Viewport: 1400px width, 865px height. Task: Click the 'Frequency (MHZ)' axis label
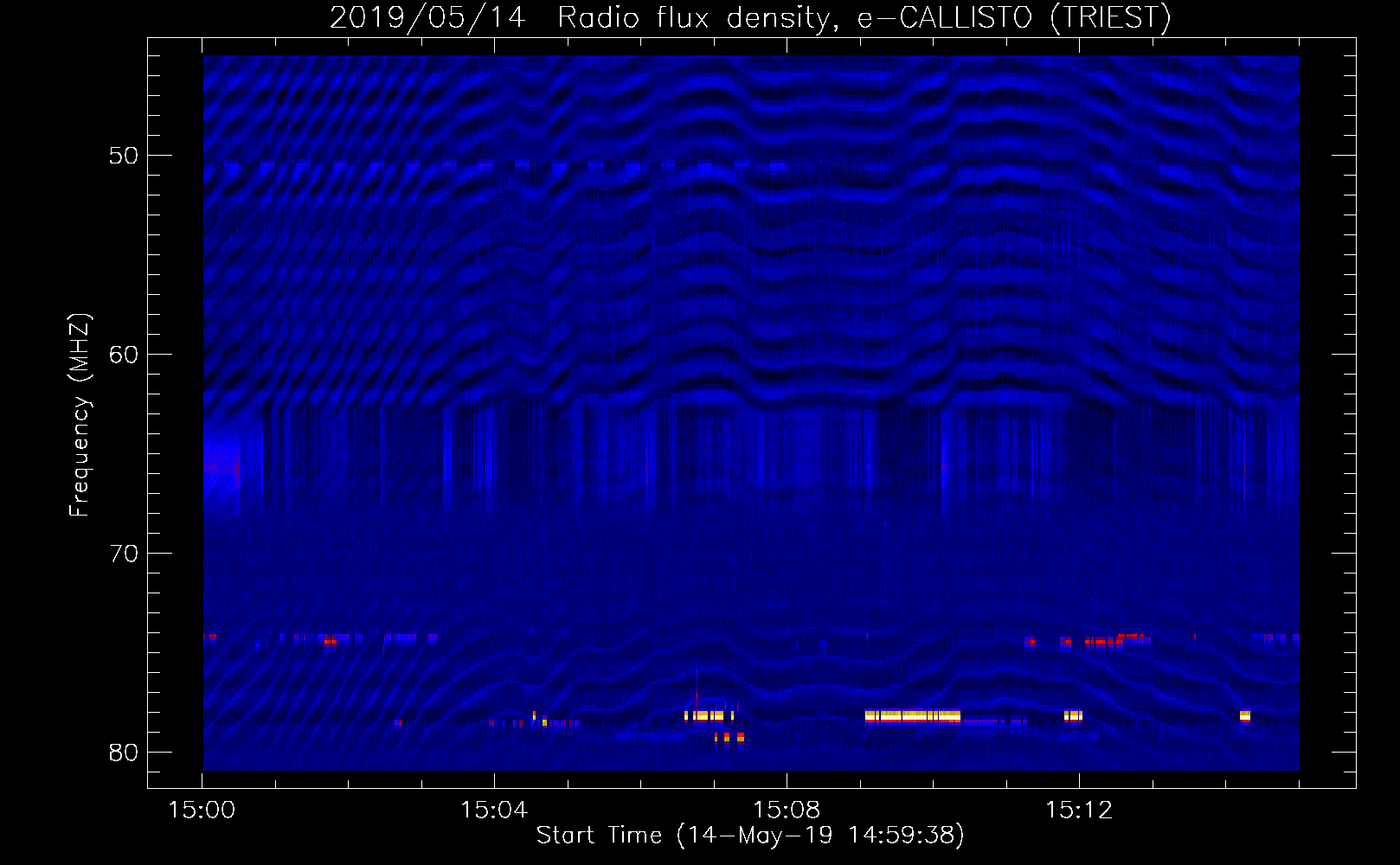point(80,415)
